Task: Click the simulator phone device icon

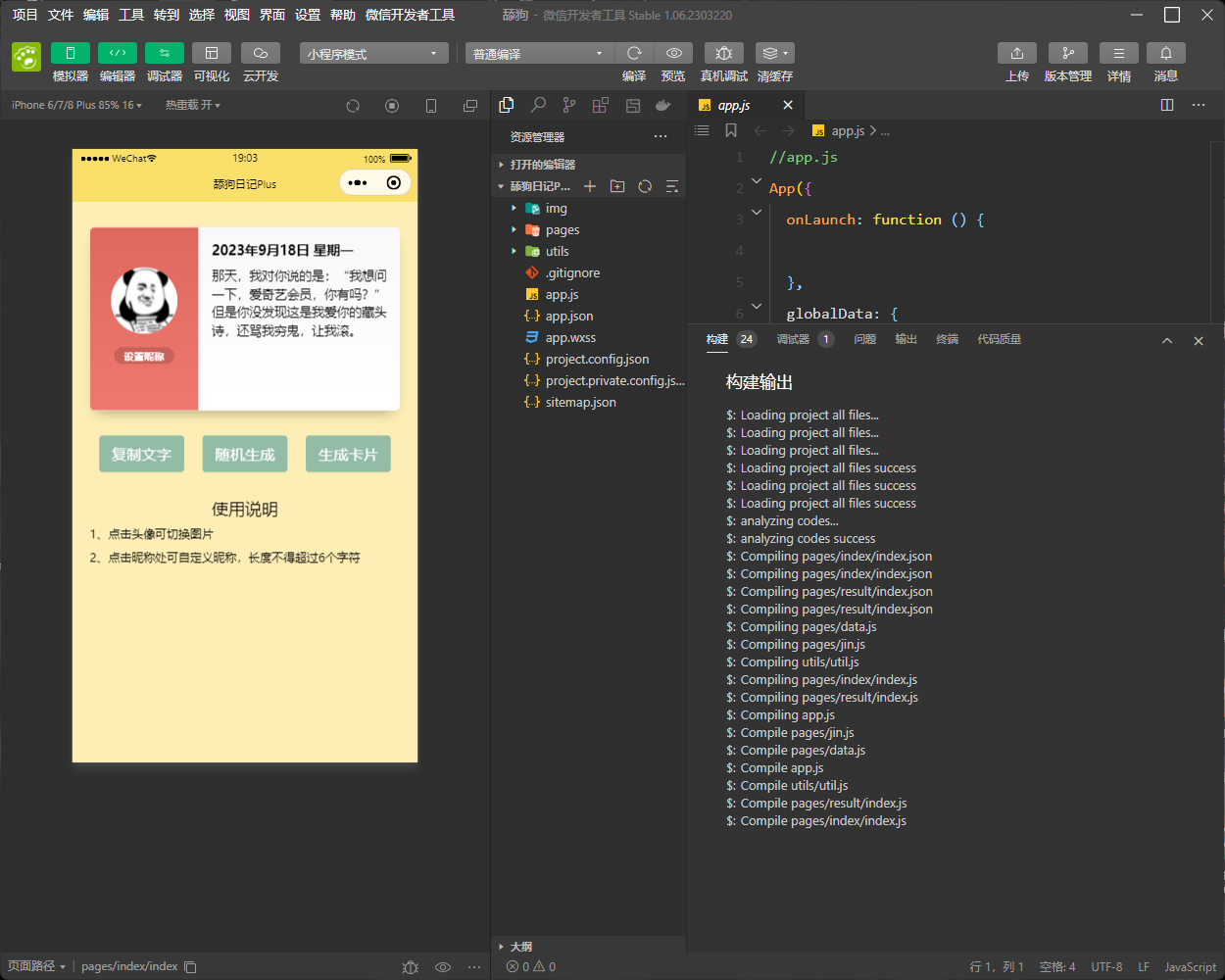Action: (431, 106)
